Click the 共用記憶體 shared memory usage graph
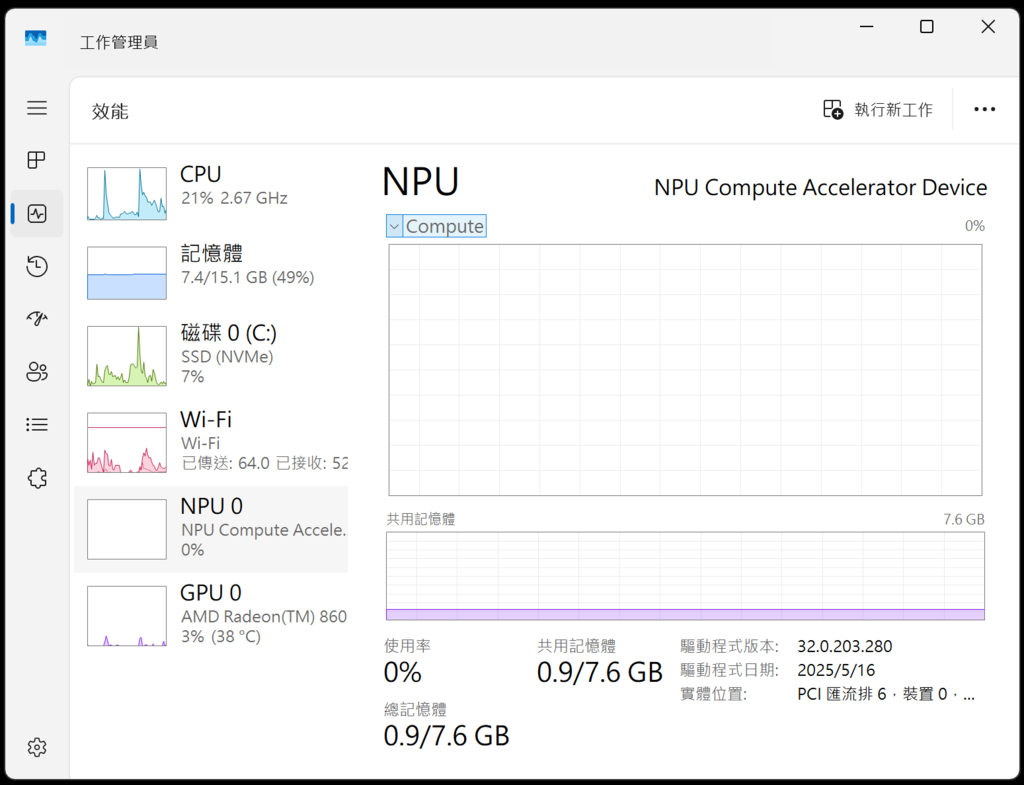1024x785 pixels. point(685,576)
